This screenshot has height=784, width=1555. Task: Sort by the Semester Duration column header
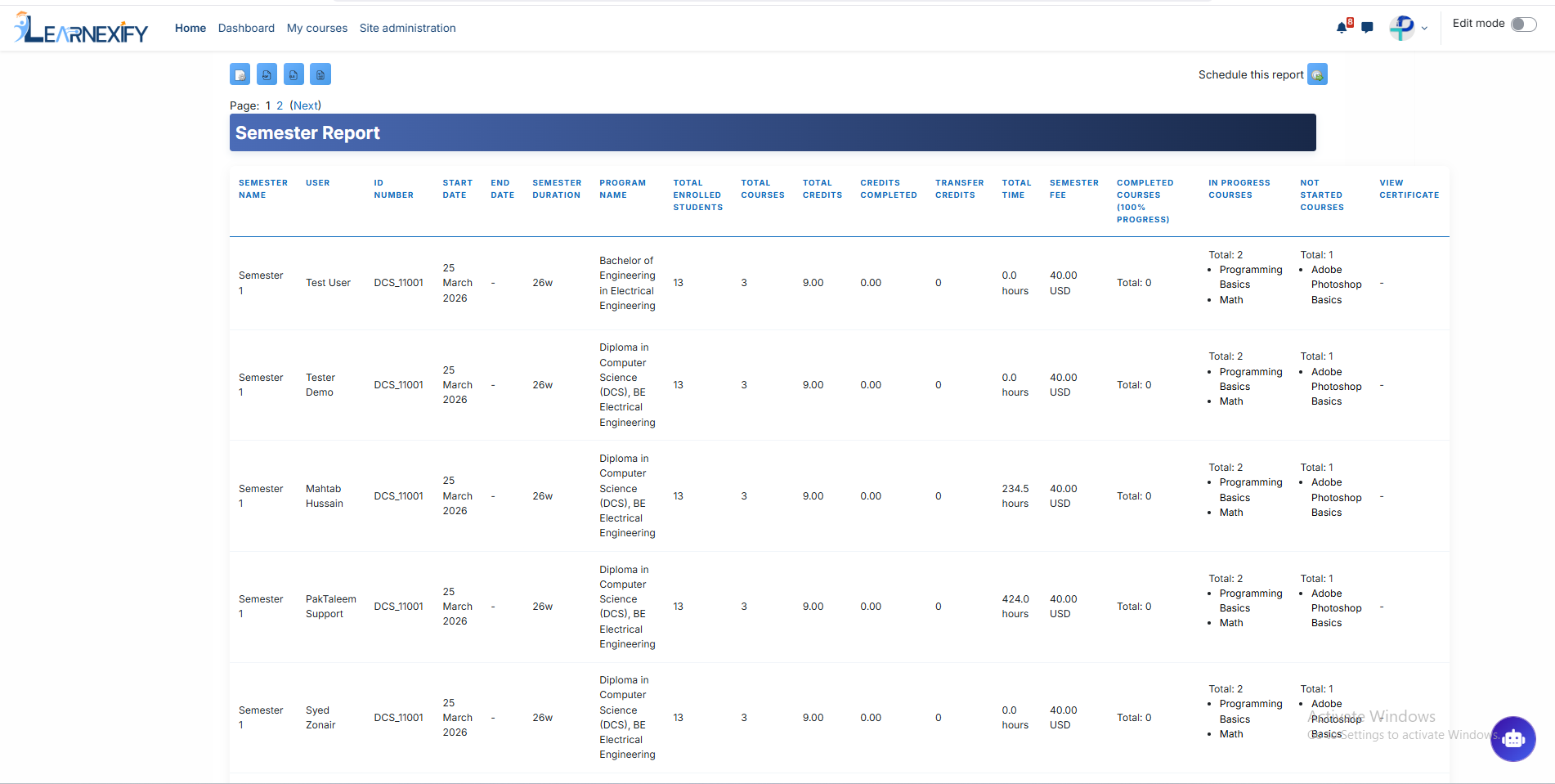(x=557, y=189)
